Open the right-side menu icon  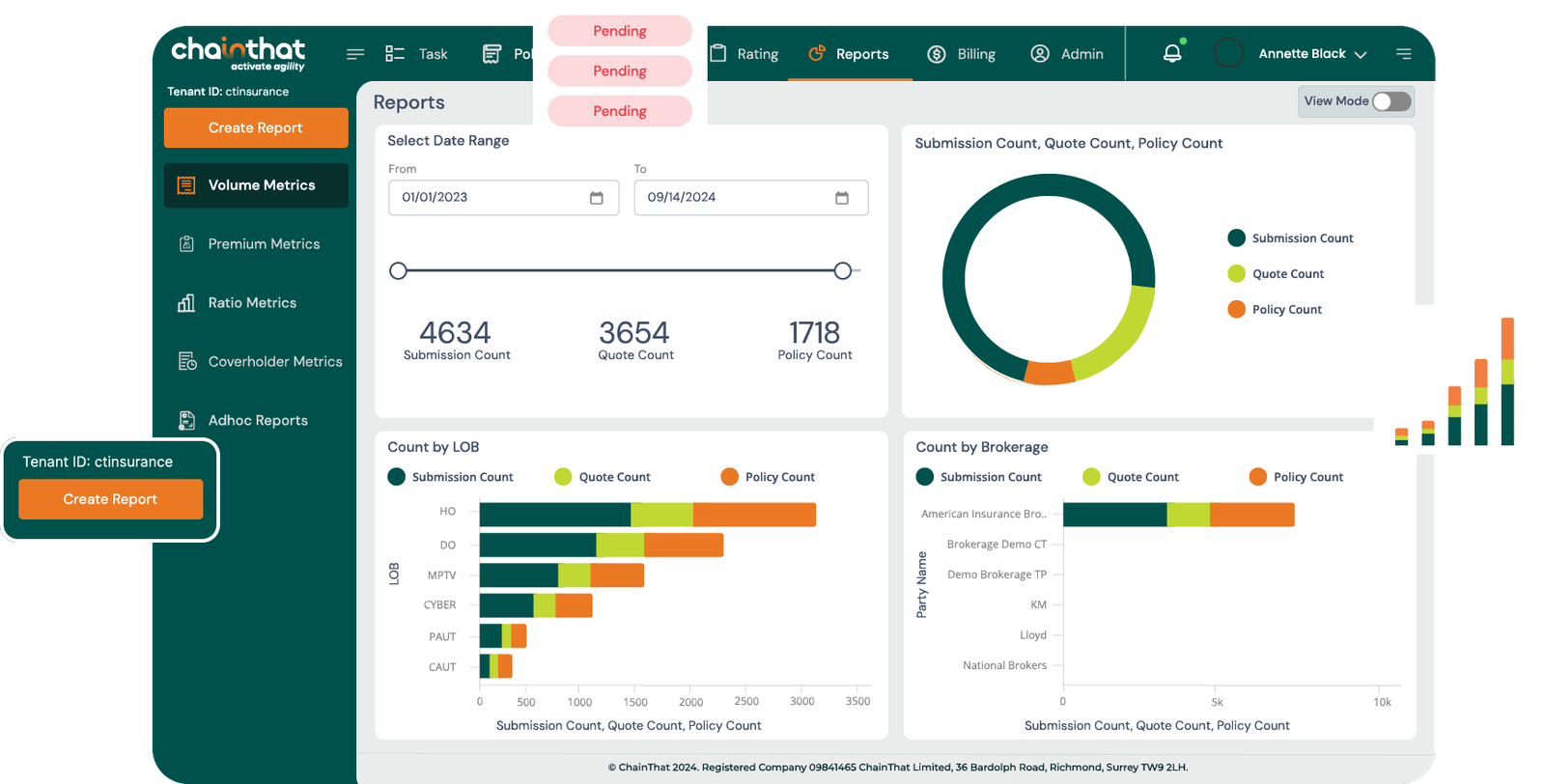click(1403, 54)
